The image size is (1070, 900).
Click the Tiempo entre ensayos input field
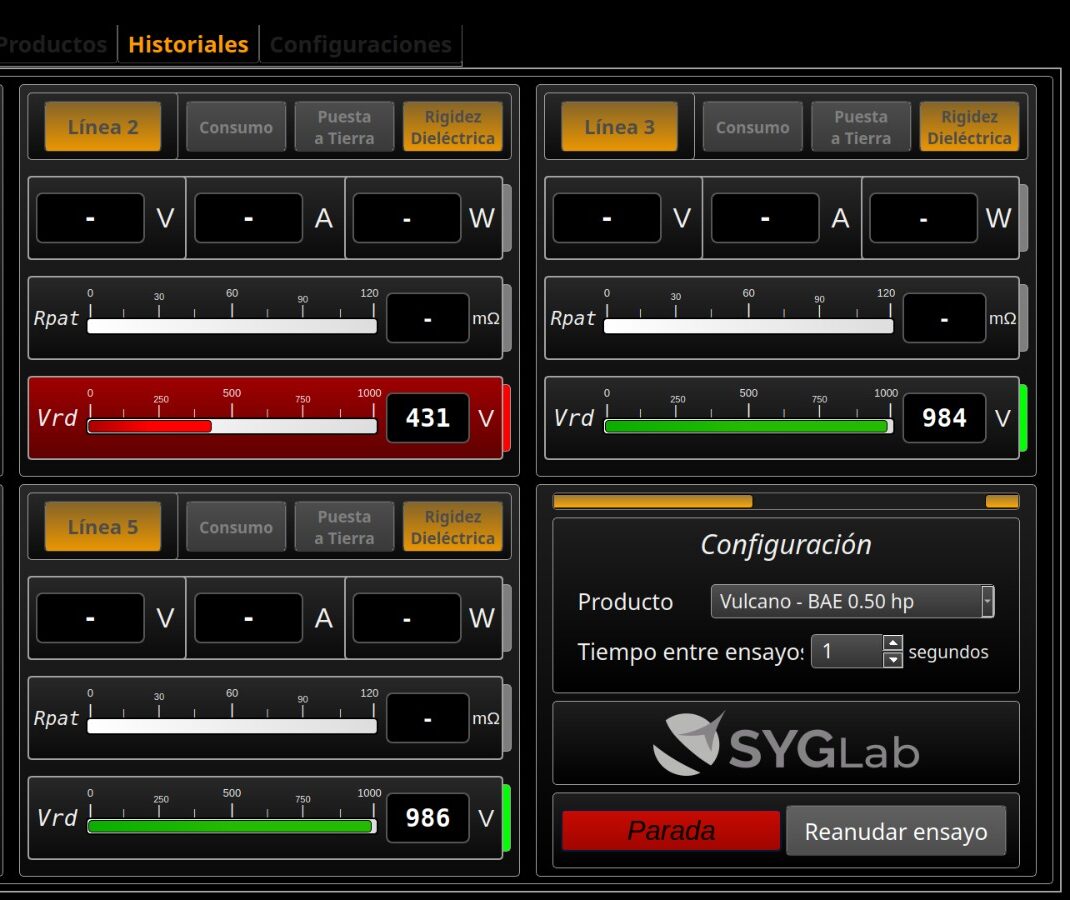coord(846,652)
